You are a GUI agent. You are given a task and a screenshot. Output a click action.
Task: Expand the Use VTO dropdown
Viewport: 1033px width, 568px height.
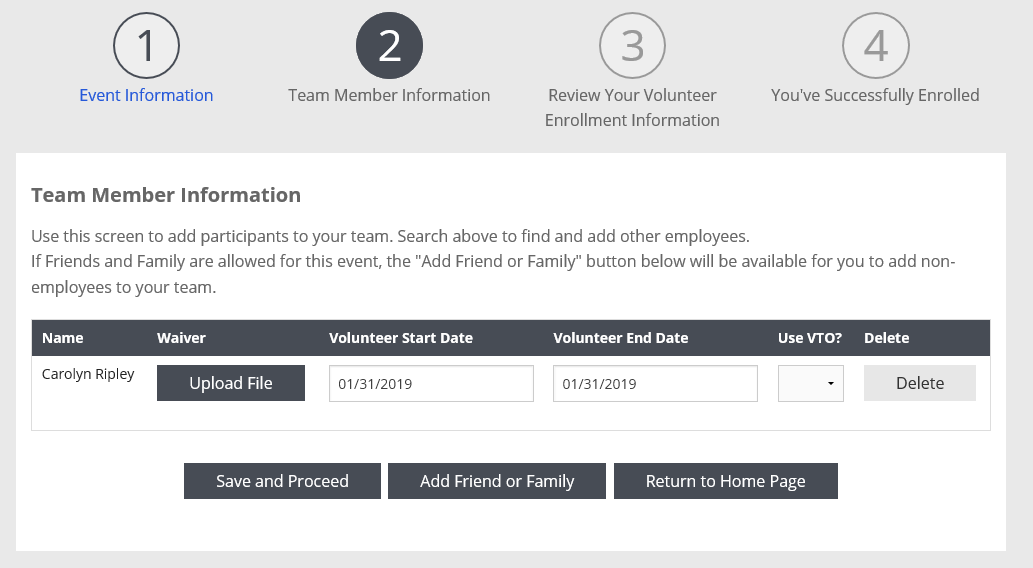(x=811, y=383)
